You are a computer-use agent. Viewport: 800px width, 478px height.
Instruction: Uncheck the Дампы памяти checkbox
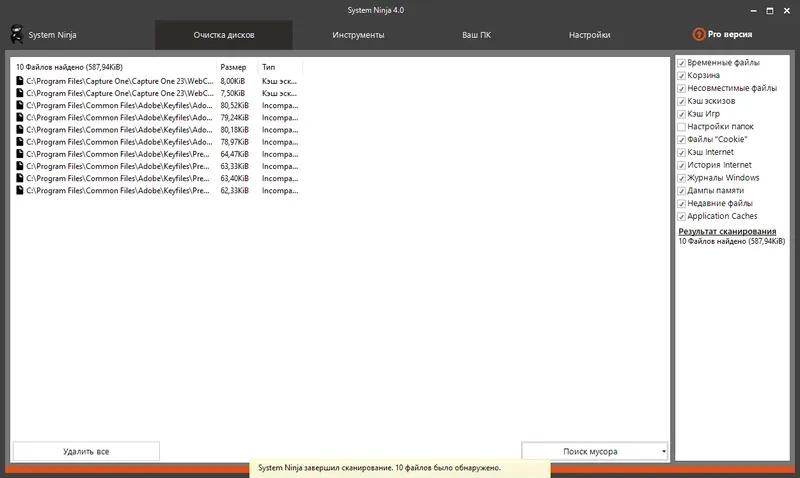coord(681,191)
